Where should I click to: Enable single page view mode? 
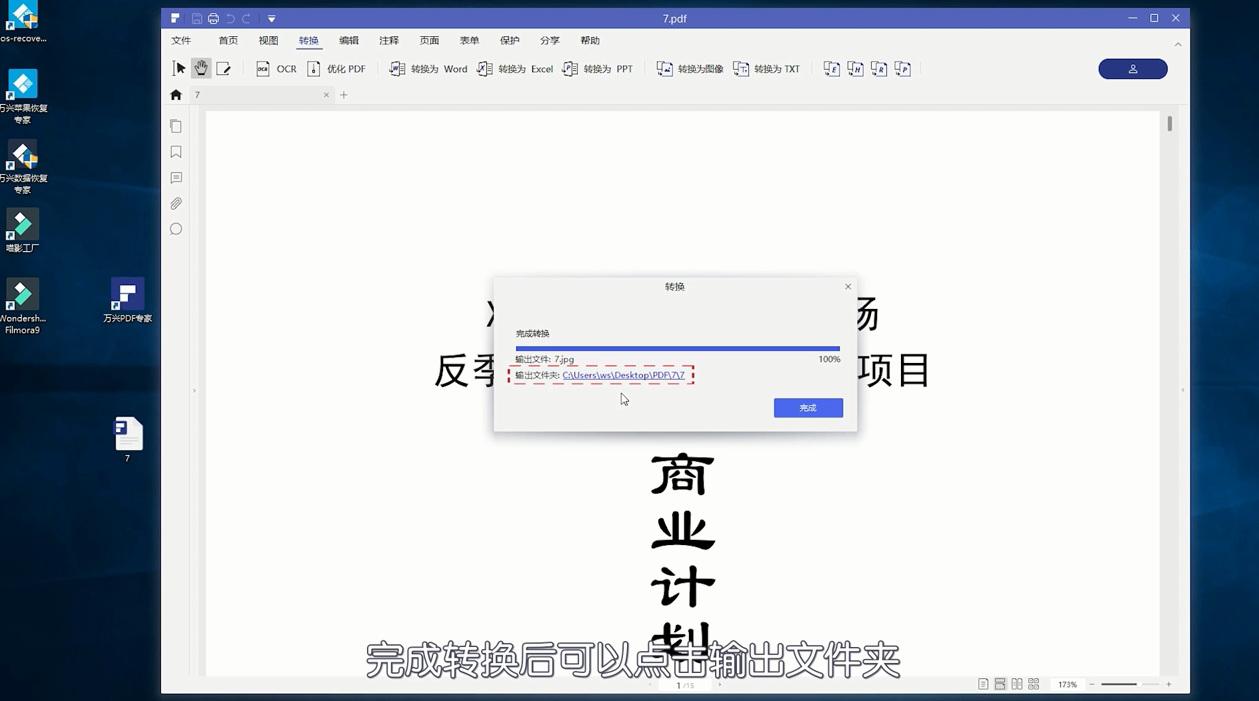[983, 683]
